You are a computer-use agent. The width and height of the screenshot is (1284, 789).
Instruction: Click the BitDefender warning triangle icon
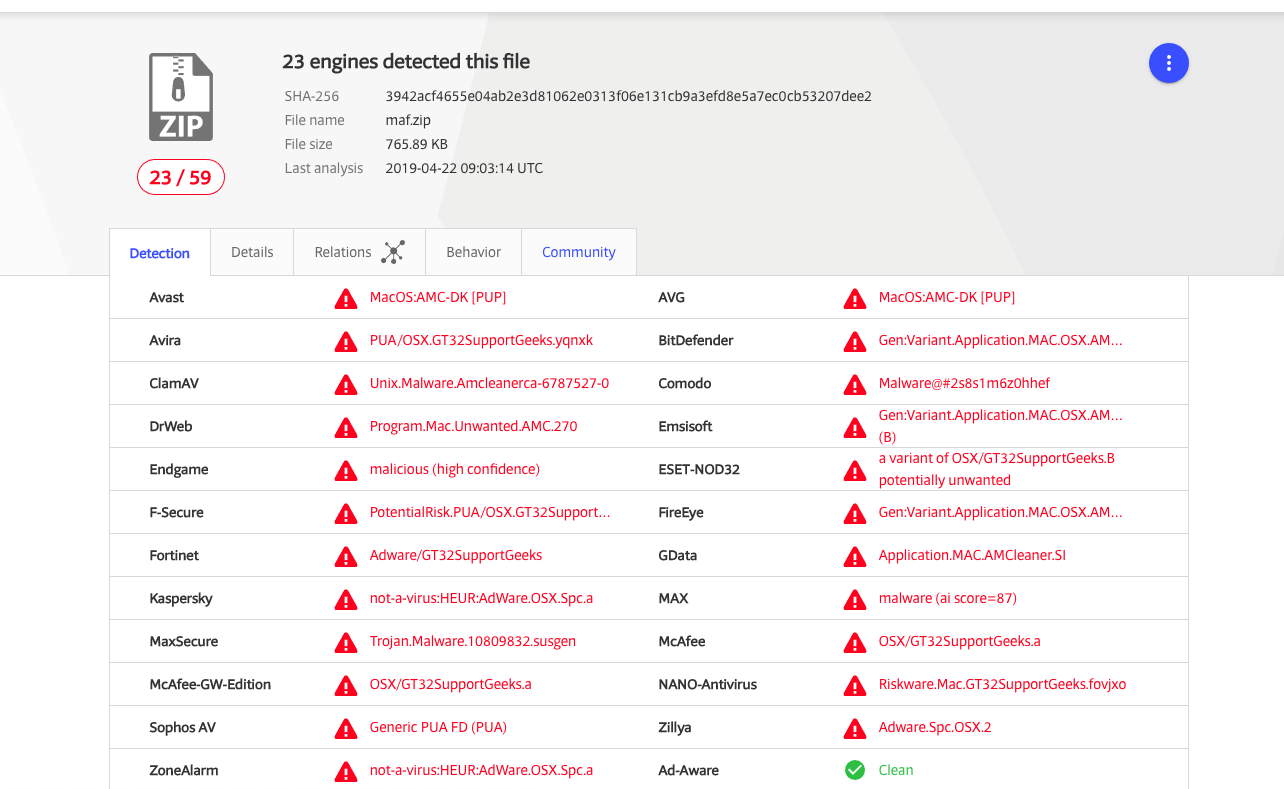[855, 341]
